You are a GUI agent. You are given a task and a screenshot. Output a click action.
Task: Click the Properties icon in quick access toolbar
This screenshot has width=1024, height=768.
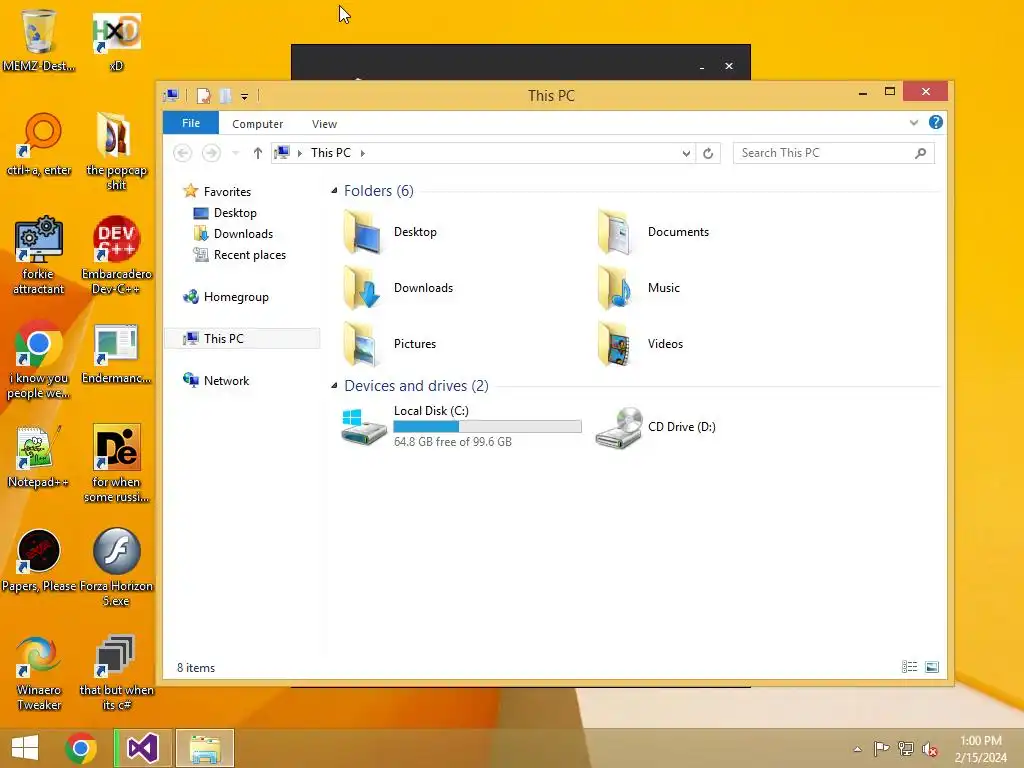204,96
